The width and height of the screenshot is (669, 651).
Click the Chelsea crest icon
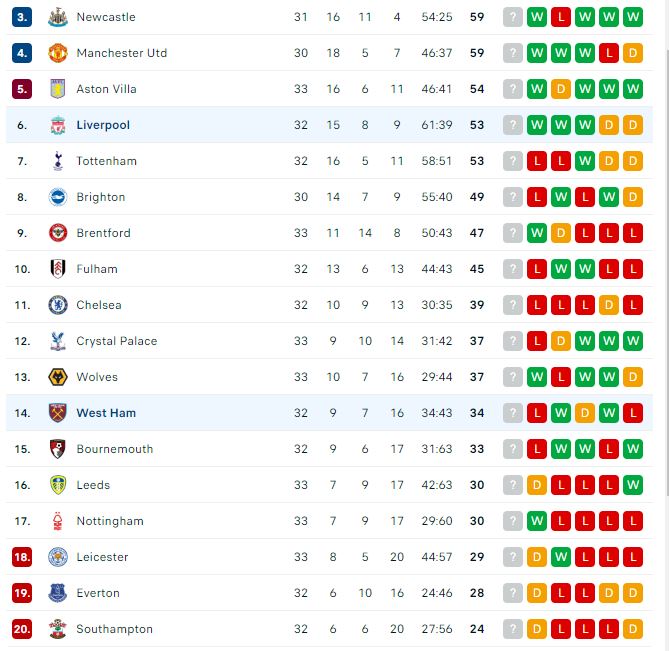57,305
